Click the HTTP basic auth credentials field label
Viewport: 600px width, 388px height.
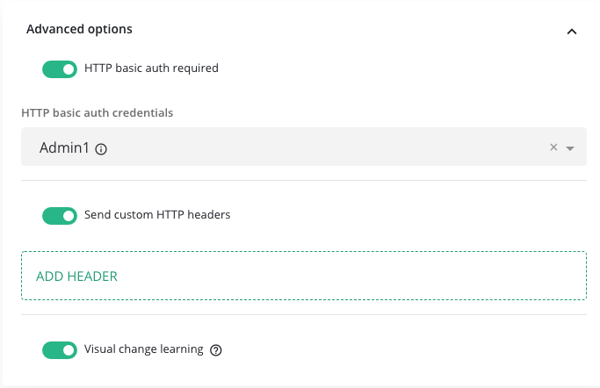(x=97, y=113)
